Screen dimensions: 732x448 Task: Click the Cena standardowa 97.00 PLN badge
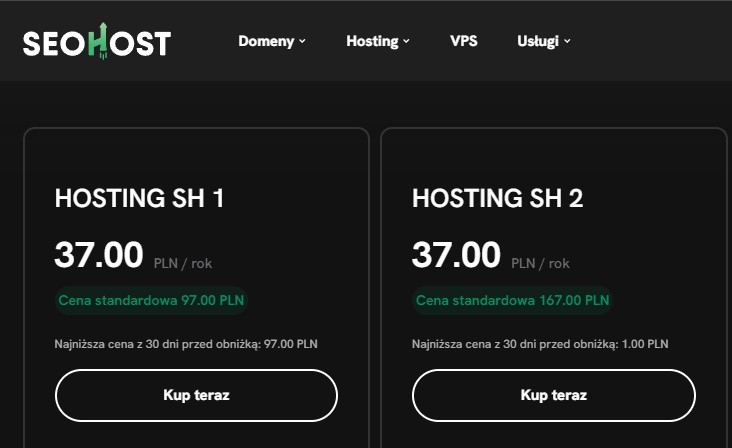click(152, 300)
